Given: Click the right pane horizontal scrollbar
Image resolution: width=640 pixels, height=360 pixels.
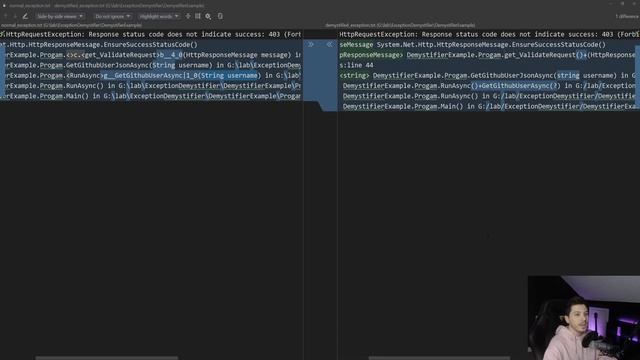Looking at the screenshot, I should point(439,358).
